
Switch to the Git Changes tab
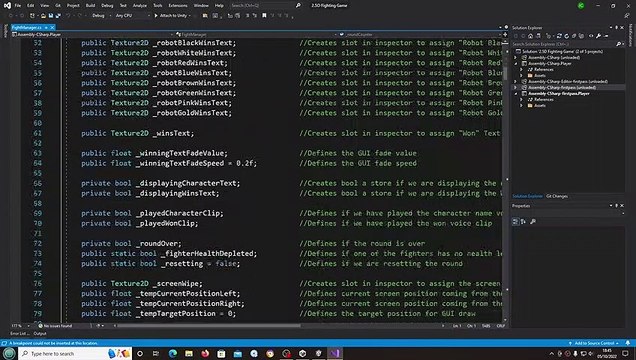point(557,196)
